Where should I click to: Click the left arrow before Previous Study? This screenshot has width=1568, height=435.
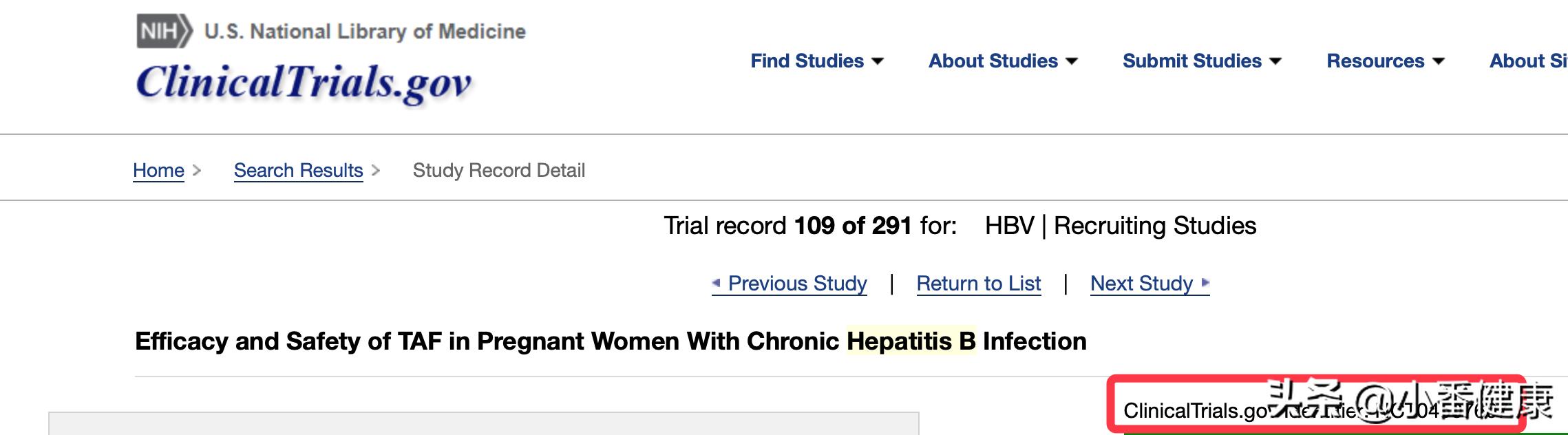coord(716,283)
